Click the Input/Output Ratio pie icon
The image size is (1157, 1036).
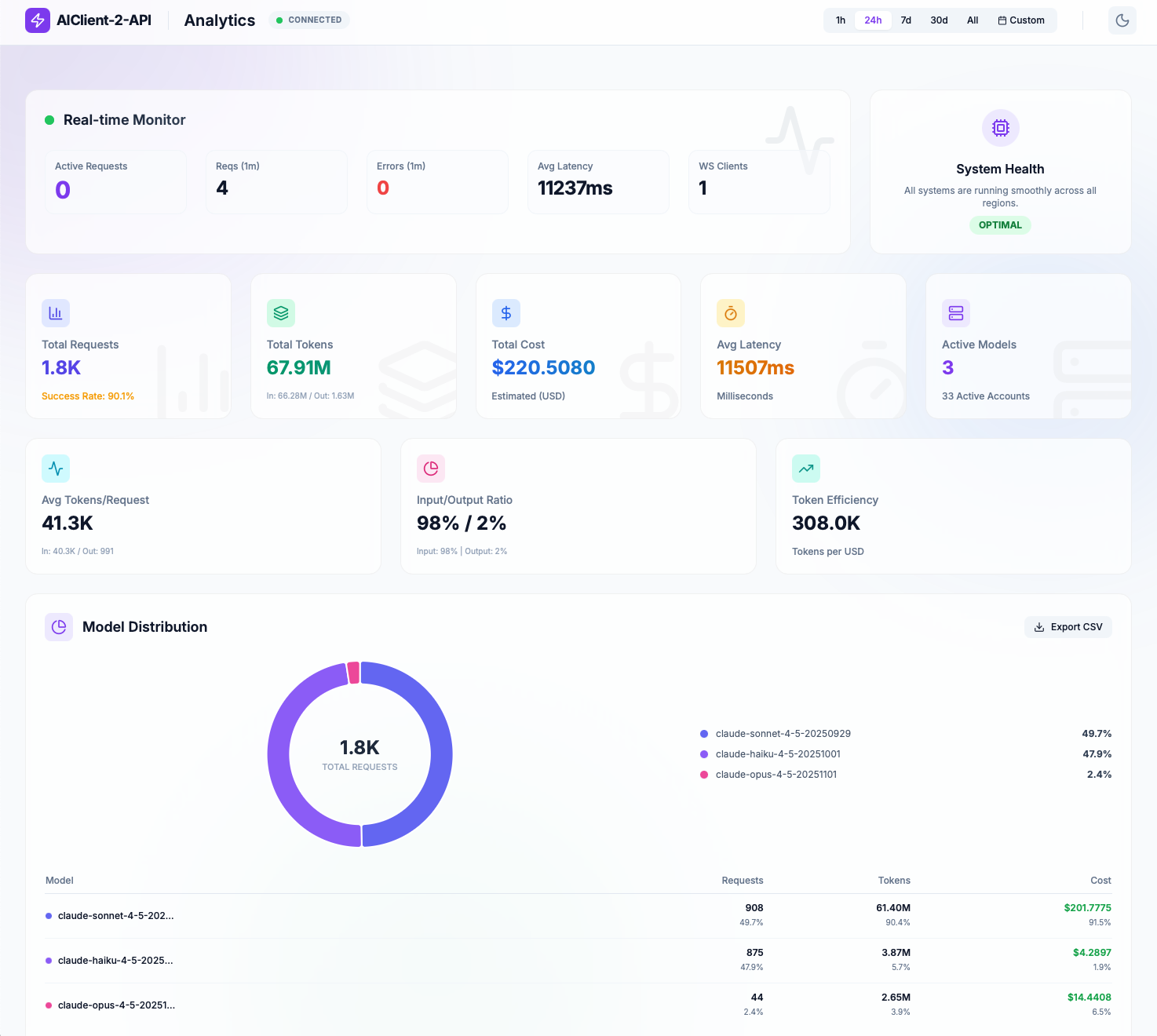[x=431, y=469]
